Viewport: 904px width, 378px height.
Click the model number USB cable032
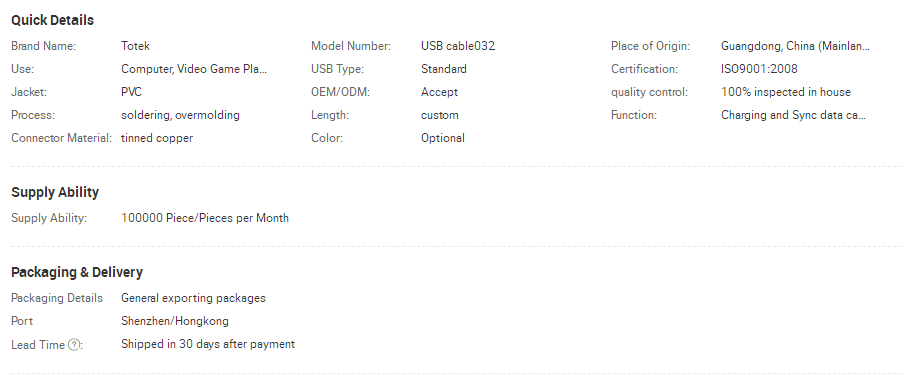click(458, 46)
